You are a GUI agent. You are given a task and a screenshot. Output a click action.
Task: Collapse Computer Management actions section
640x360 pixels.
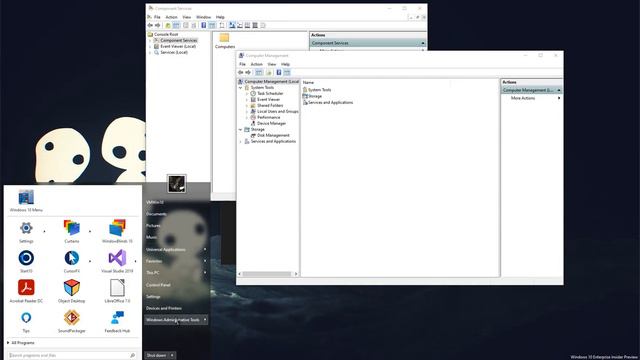click(559, 90)
